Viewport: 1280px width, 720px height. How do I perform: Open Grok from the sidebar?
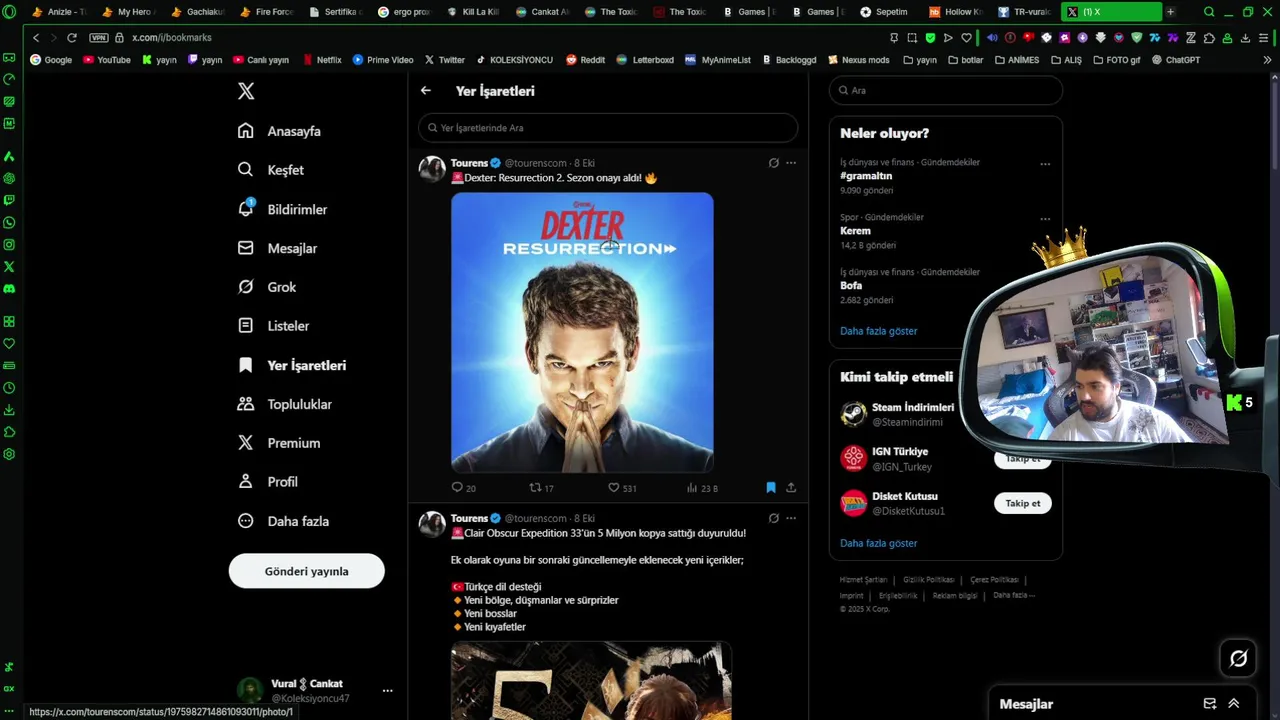[x=266, y=287]
